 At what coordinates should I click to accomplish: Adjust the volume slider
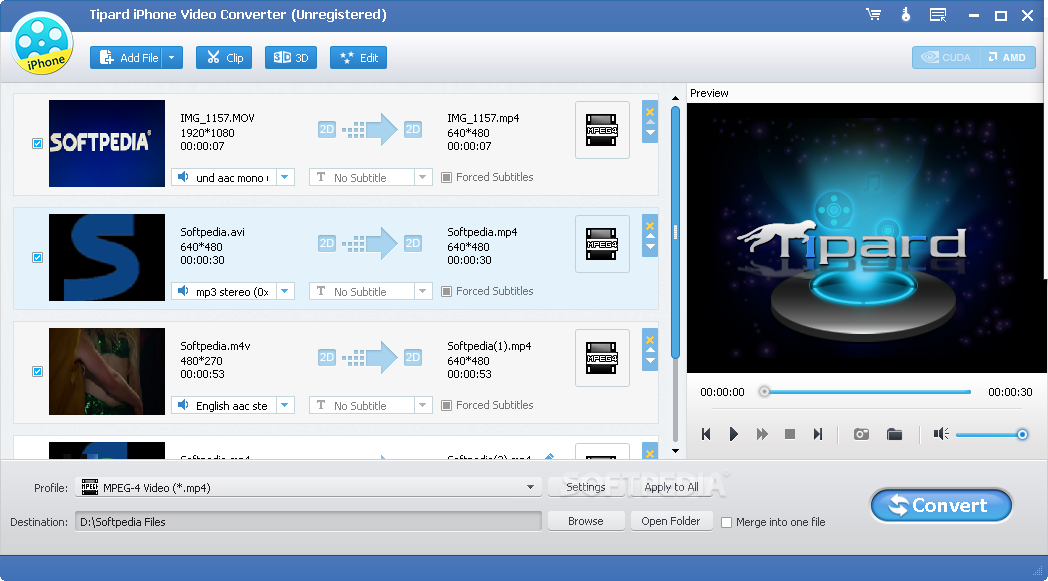(992, 435)
